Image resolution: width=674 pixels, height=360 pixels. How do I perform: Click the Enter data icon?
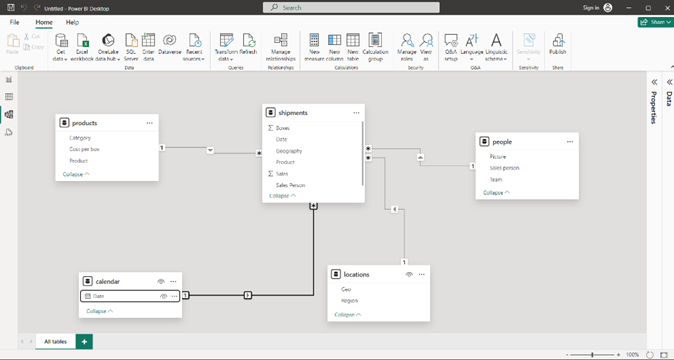[148, 40]
